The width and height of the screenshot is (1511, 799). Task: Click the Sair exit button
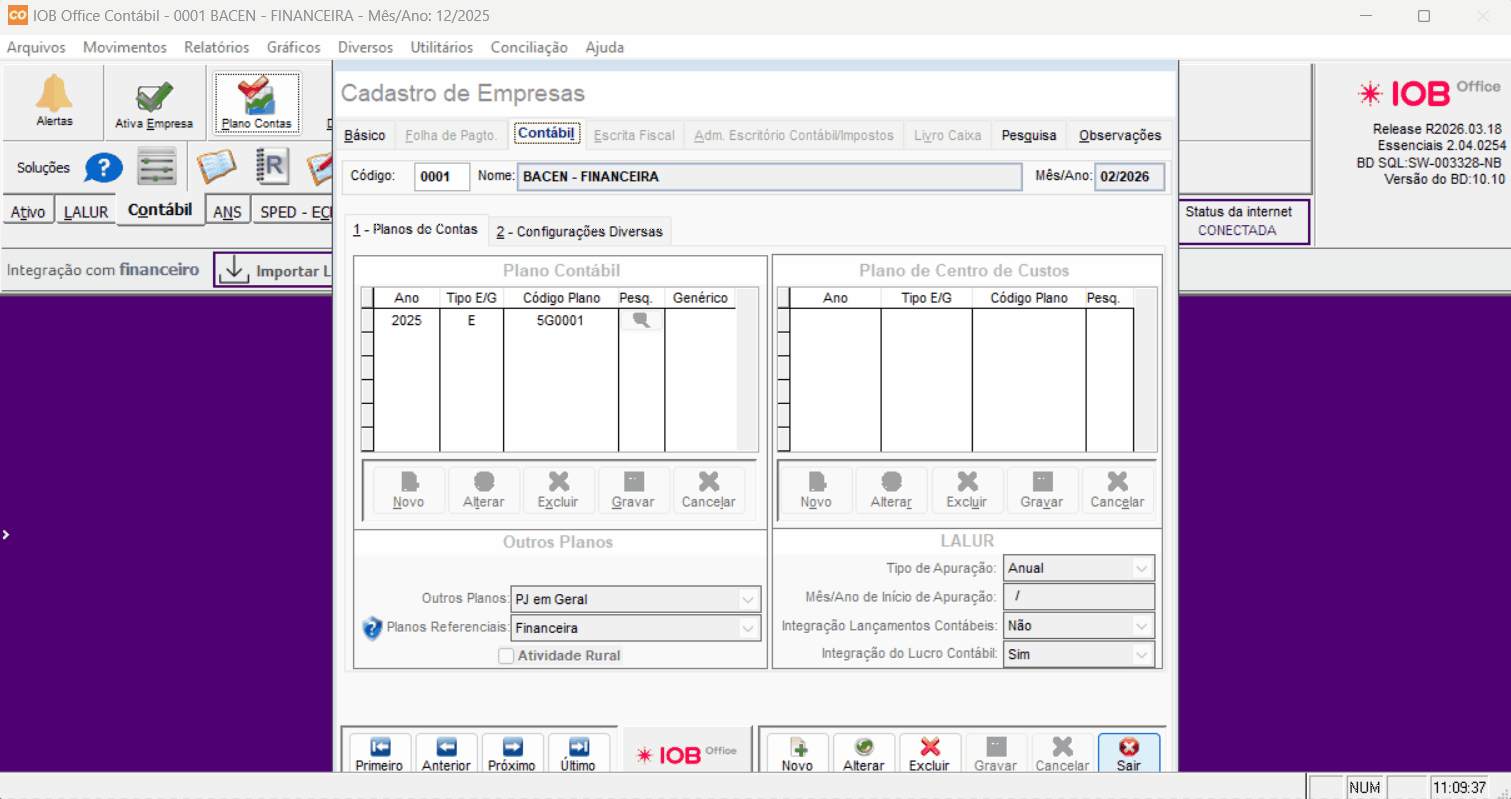coord(1128,754)
